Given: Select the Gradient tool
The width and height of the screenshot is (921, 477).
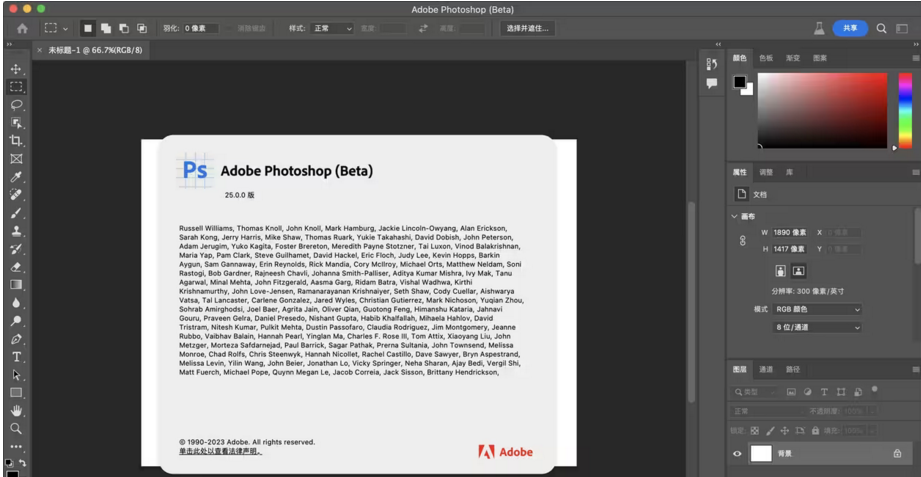Looking at the screenshot, I should 16,285.
